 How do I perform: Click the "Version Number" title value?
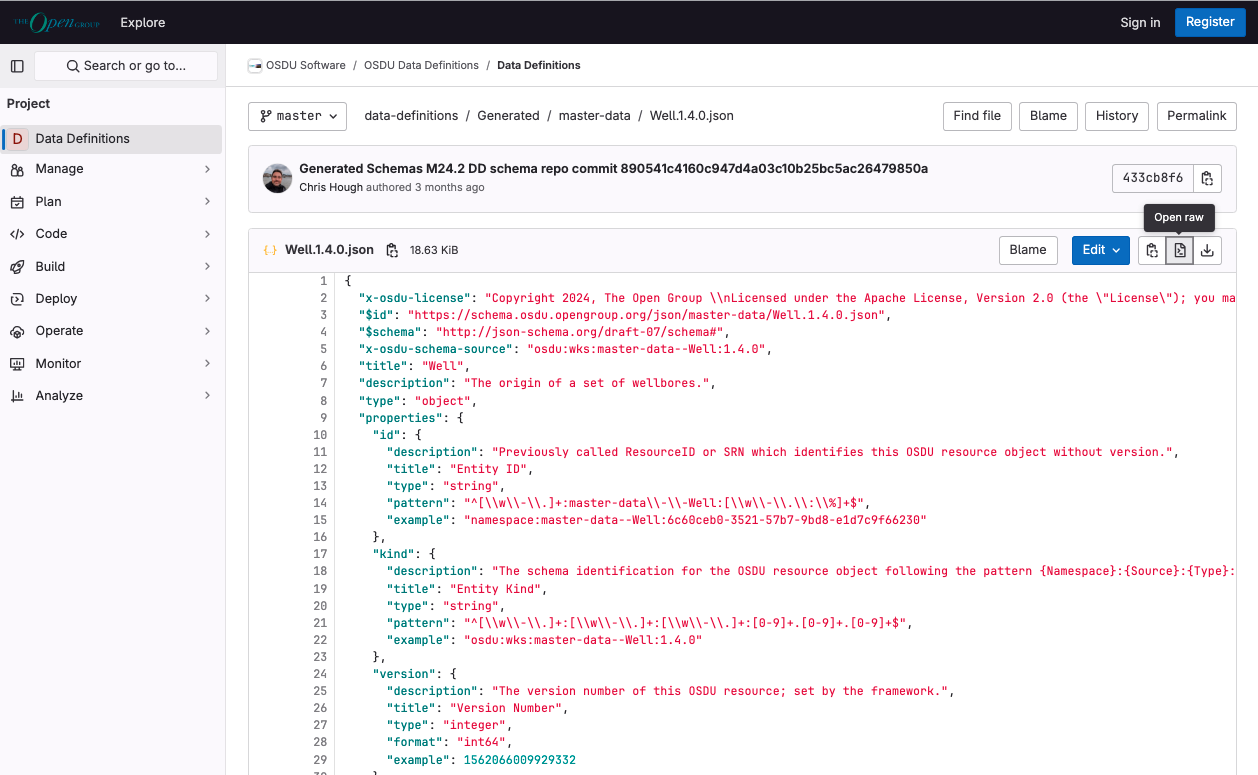[505, 708]
